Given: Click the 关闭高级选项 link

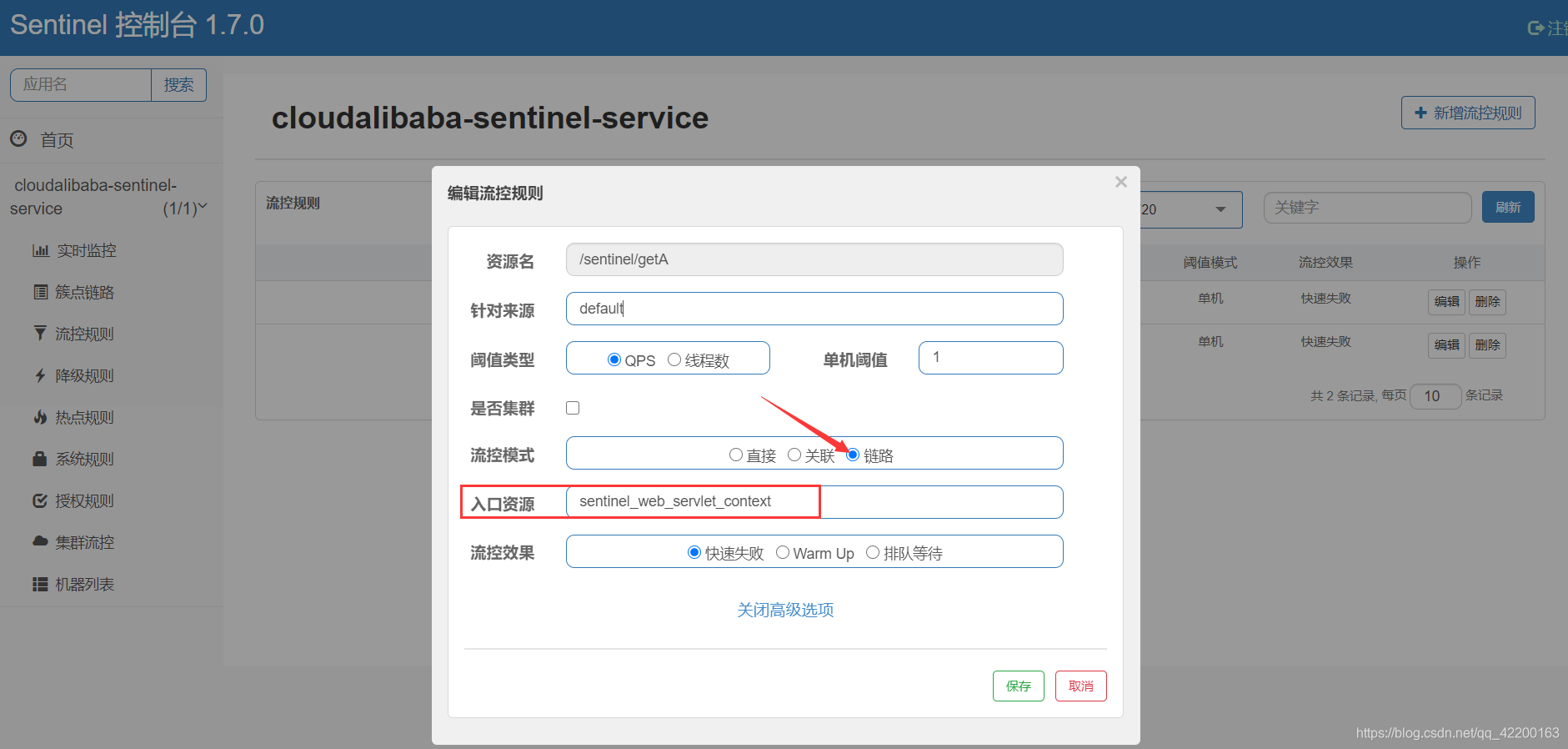Looking at the screenshot, I should coord(785,610).
